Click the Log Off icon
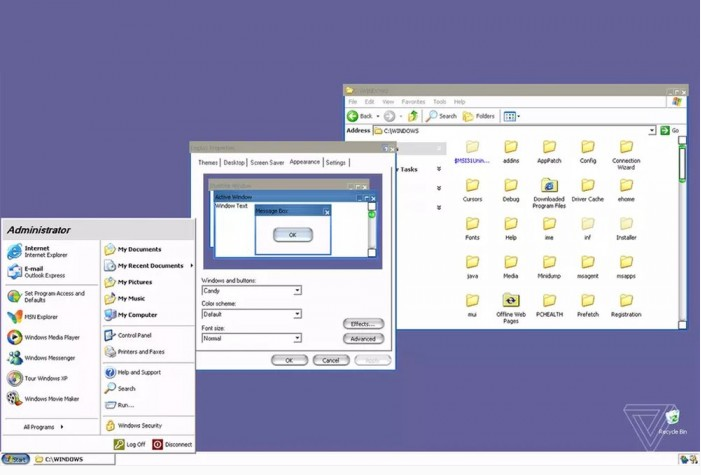The height and width of the screenshot is (475, 701). 119,444
